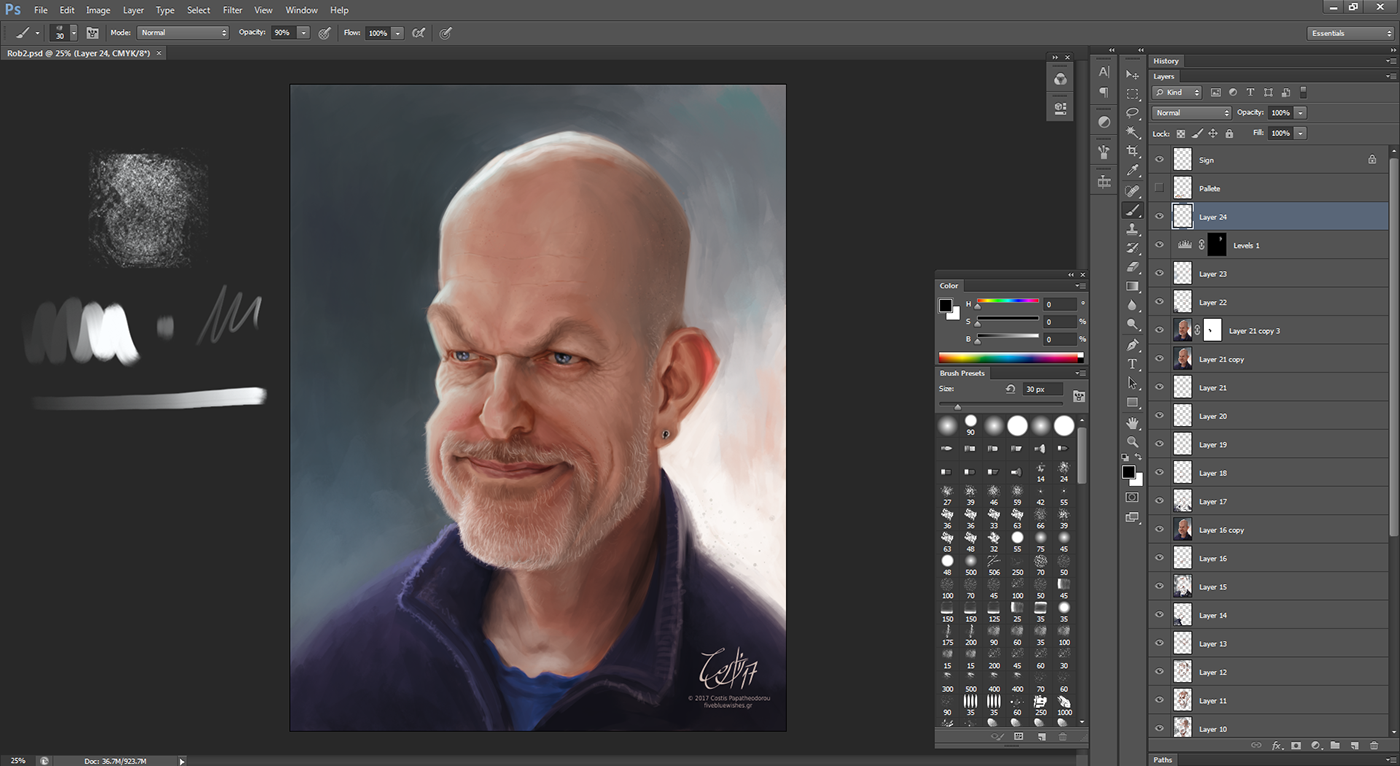This screenshot has width=1400, height=766.
Task: Select the Layer 21 copy layer
Action: click(1268, 359)
